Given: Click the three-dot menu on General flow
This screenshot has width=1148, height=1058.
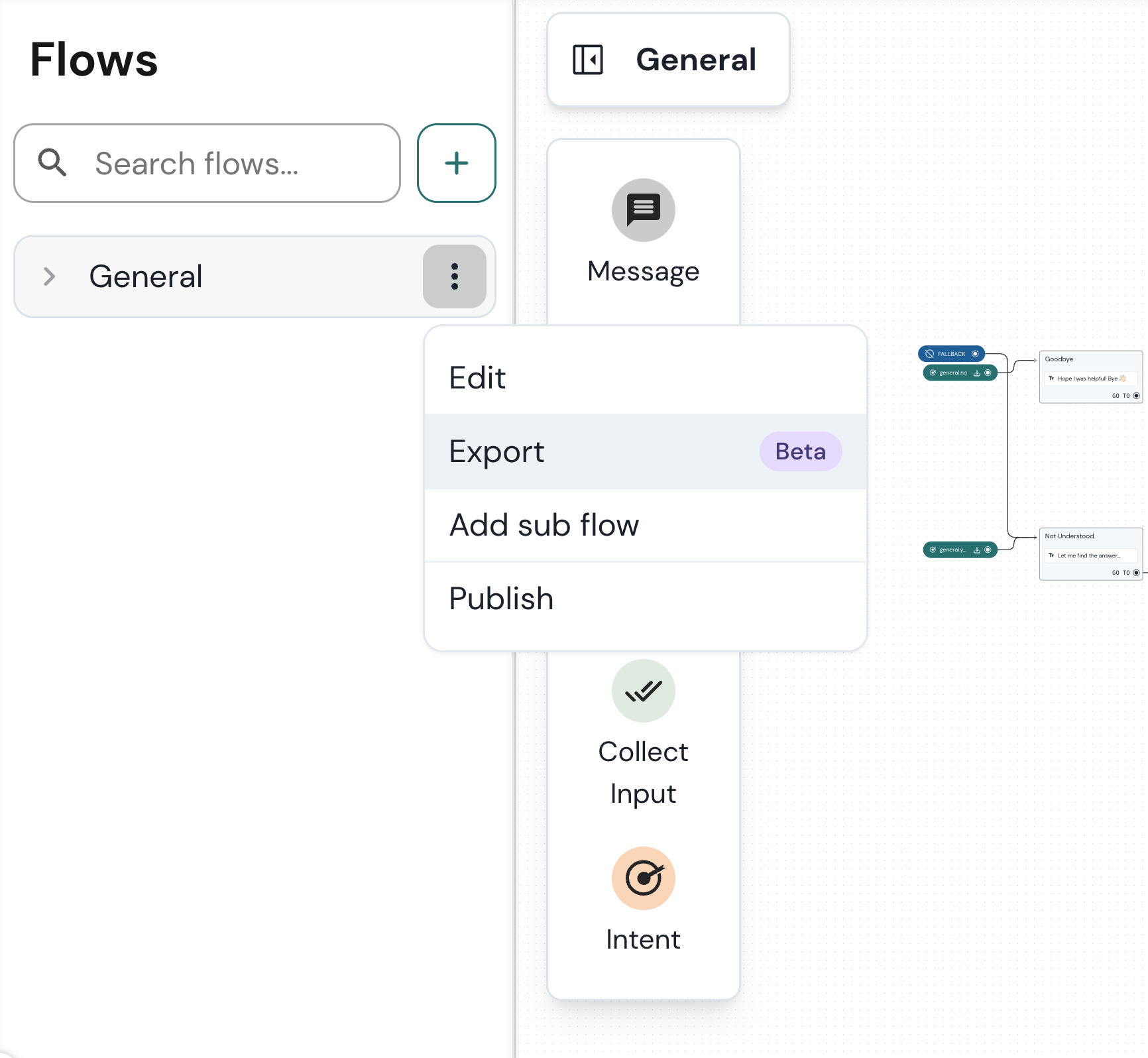Looking at the screenshot, I should tap(454, 276).
